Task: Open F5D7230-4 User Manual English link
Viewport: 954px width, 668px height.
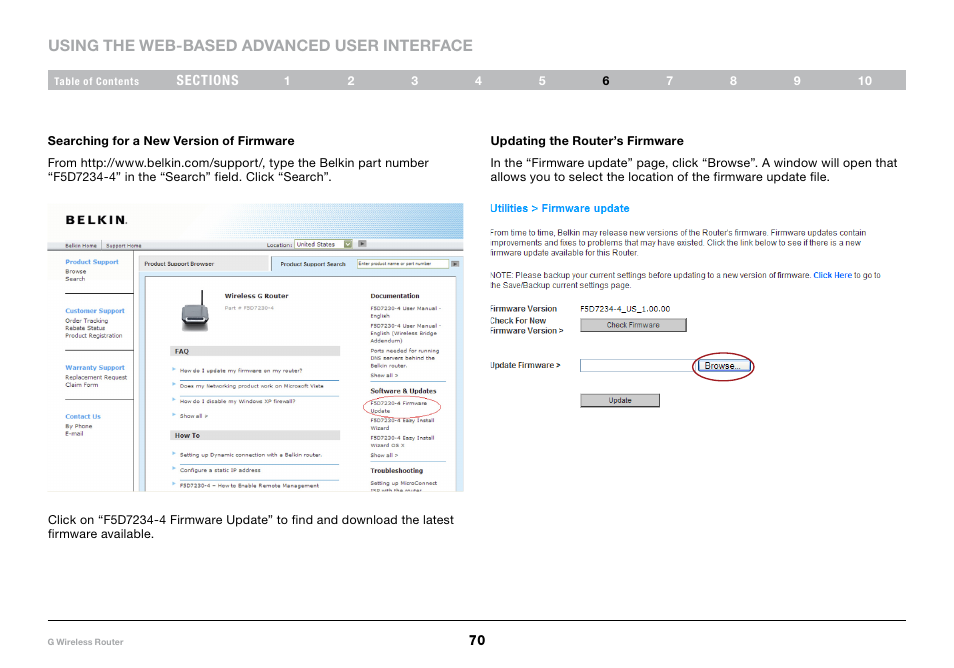Action: pyautogui.click(x=405, y=312)
